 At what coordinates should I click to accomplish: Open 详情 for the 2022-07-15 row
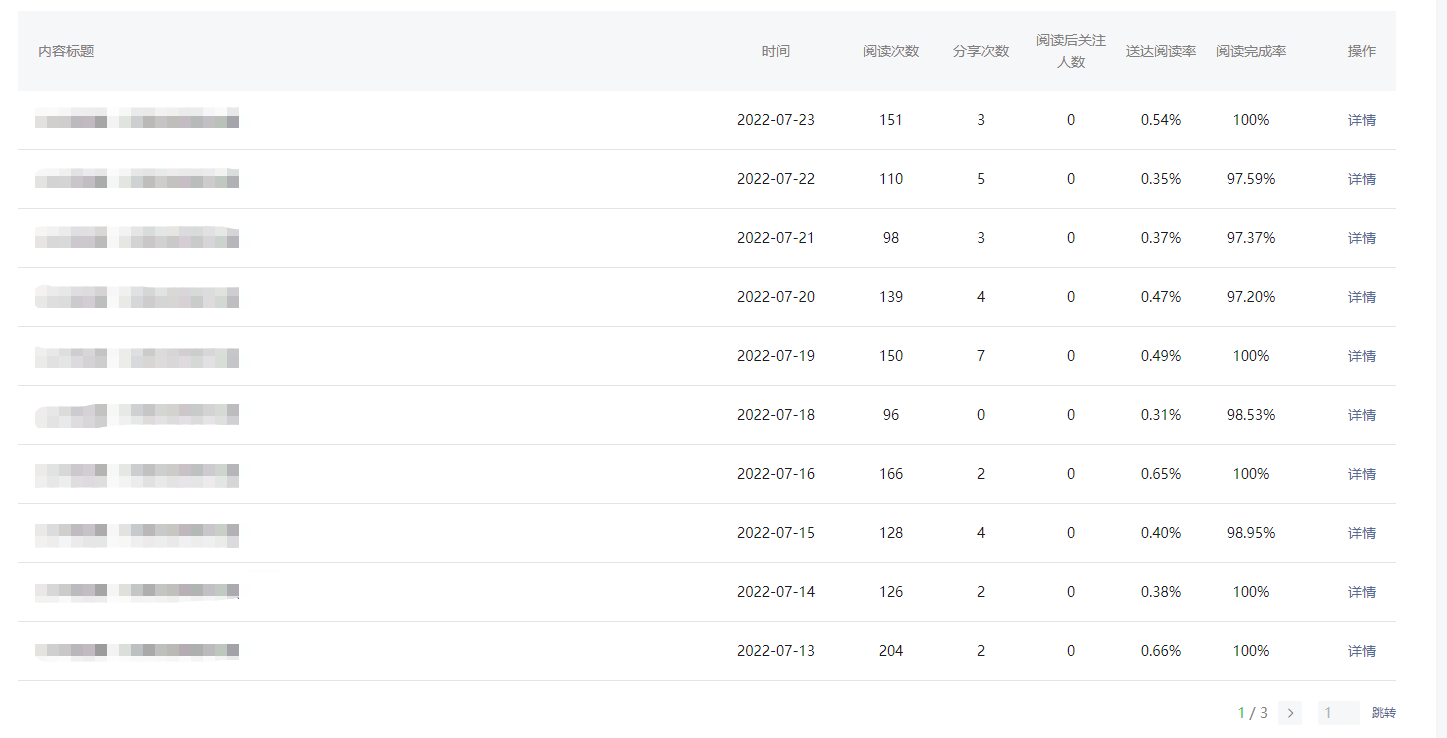(x=1361, y=533)
